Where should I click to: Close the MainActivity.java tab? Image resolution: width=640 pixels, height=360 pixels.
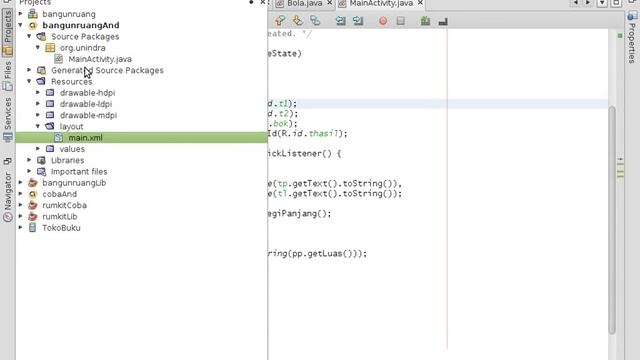(420, 3)
